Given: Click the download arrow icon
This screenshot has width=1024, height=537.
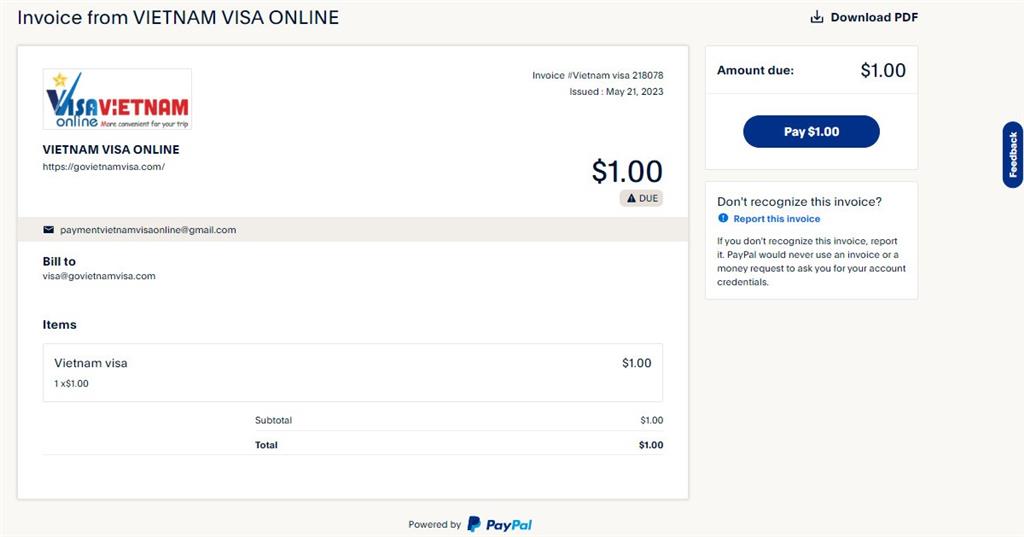Looking at the screenshot, I should [816, 17].
